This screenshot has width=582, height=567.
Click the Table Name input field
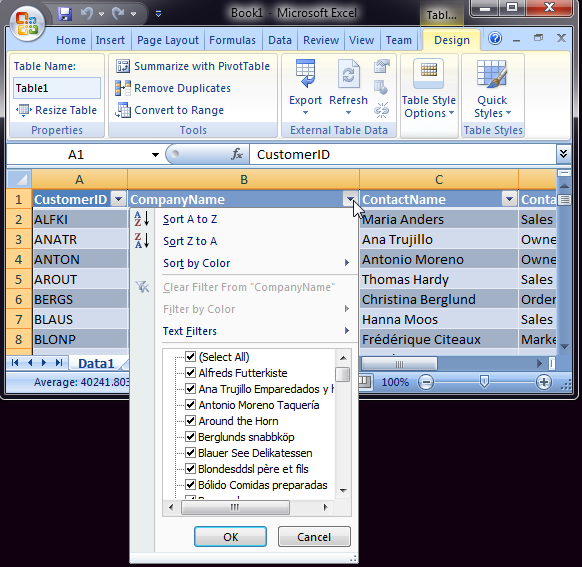point(57,88)
